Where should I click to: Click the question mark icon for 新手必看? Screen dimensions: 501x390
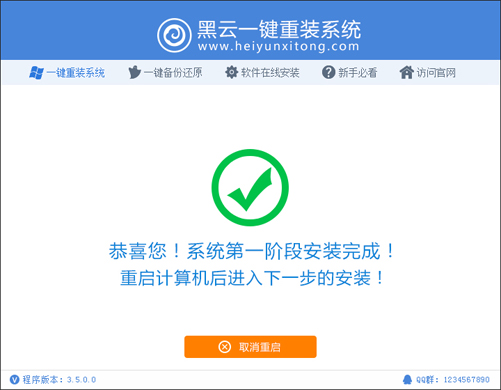pos(328,72)
